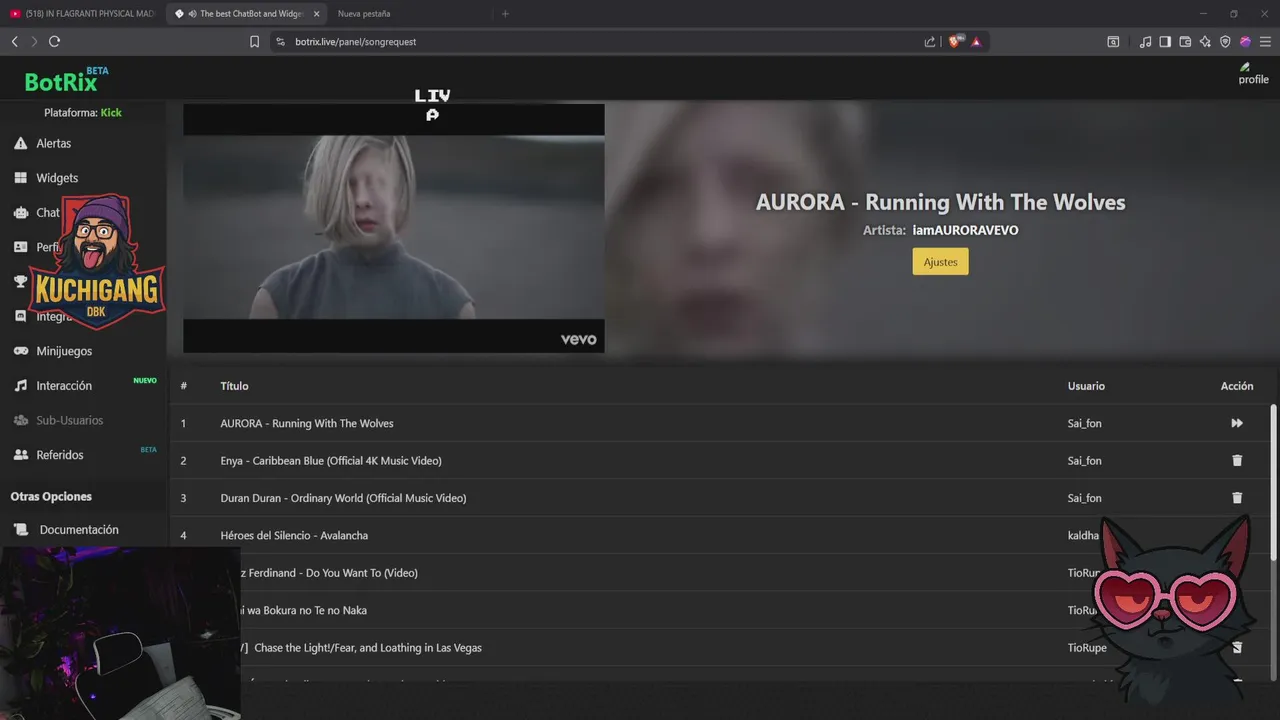Skip the AURORA Running With The Wolves song
This screenshot has height=720, width=1280.
point(1237,423)
